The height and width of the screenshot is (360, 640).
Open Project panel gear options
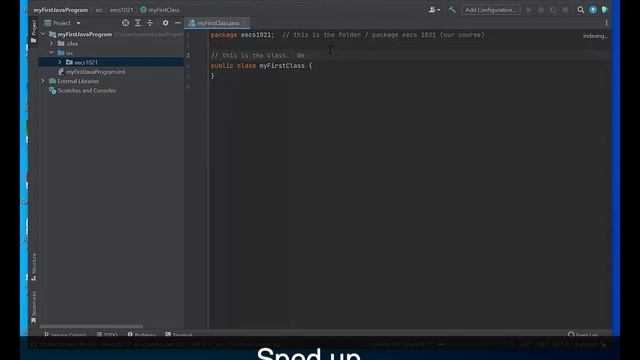[x=165, y=23]
